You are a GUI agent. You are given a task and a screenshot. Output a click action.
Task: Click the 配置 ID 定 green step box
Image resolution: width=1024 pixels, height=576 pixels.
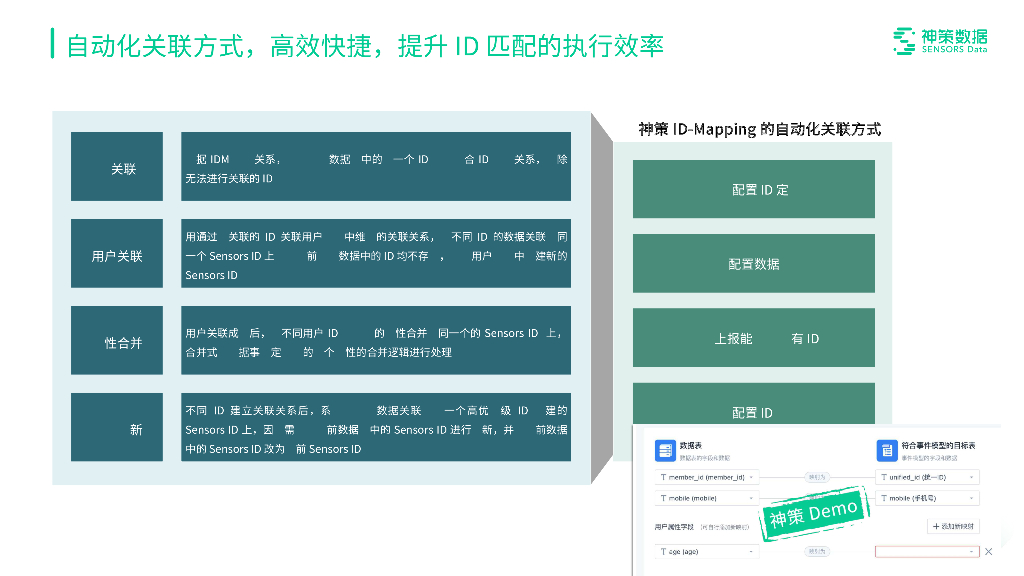coord(754,189)
